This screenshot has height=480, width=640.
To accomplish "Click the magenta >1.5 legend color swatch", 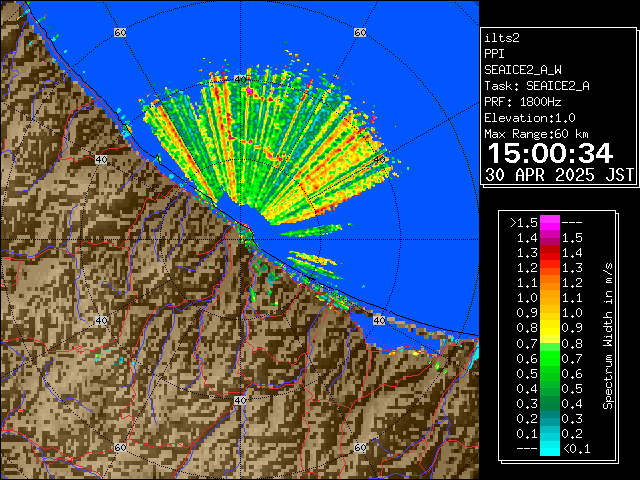I will tap(550, 223).
